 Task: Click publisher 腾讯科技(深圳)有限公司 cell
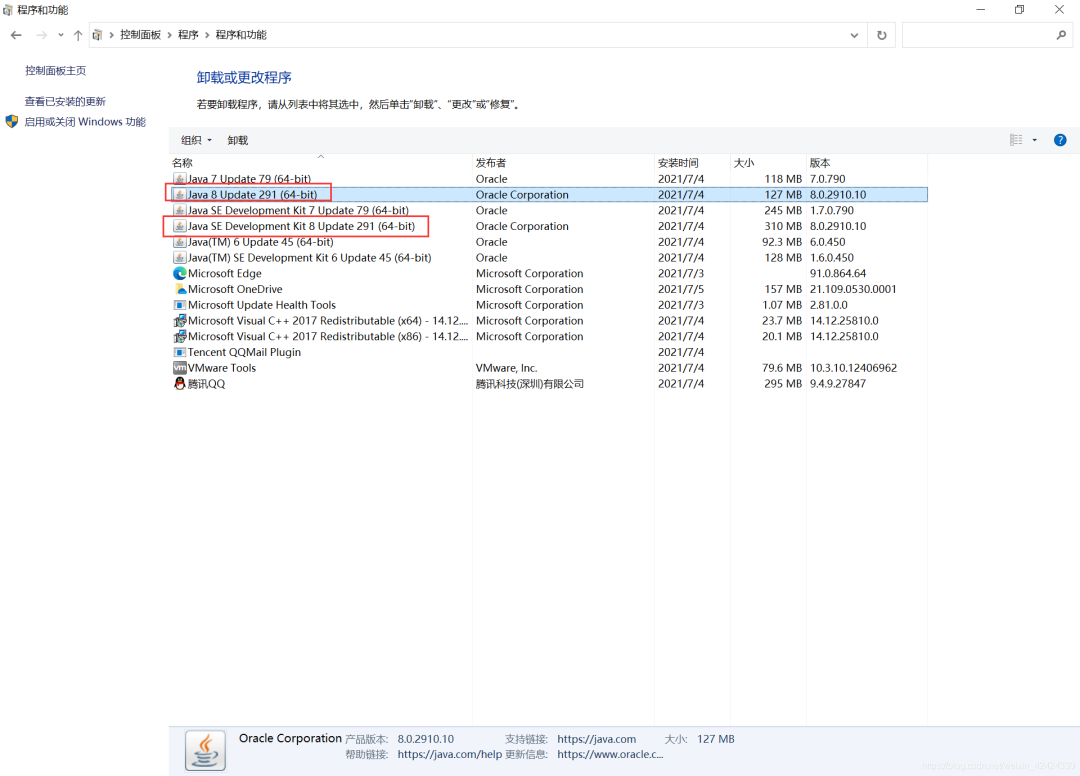(x=530, y=384)
